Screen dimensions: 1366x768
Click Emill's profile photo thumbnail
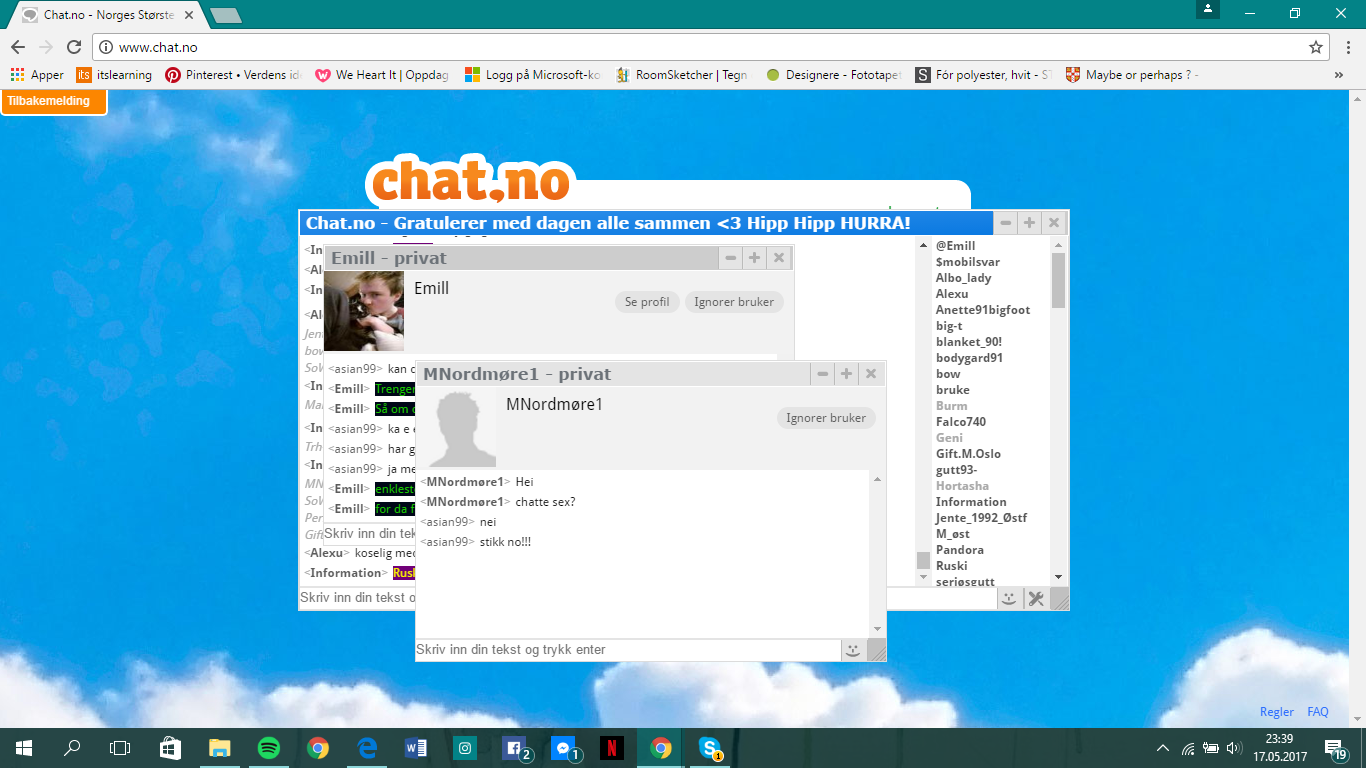[x=364, y=310]
